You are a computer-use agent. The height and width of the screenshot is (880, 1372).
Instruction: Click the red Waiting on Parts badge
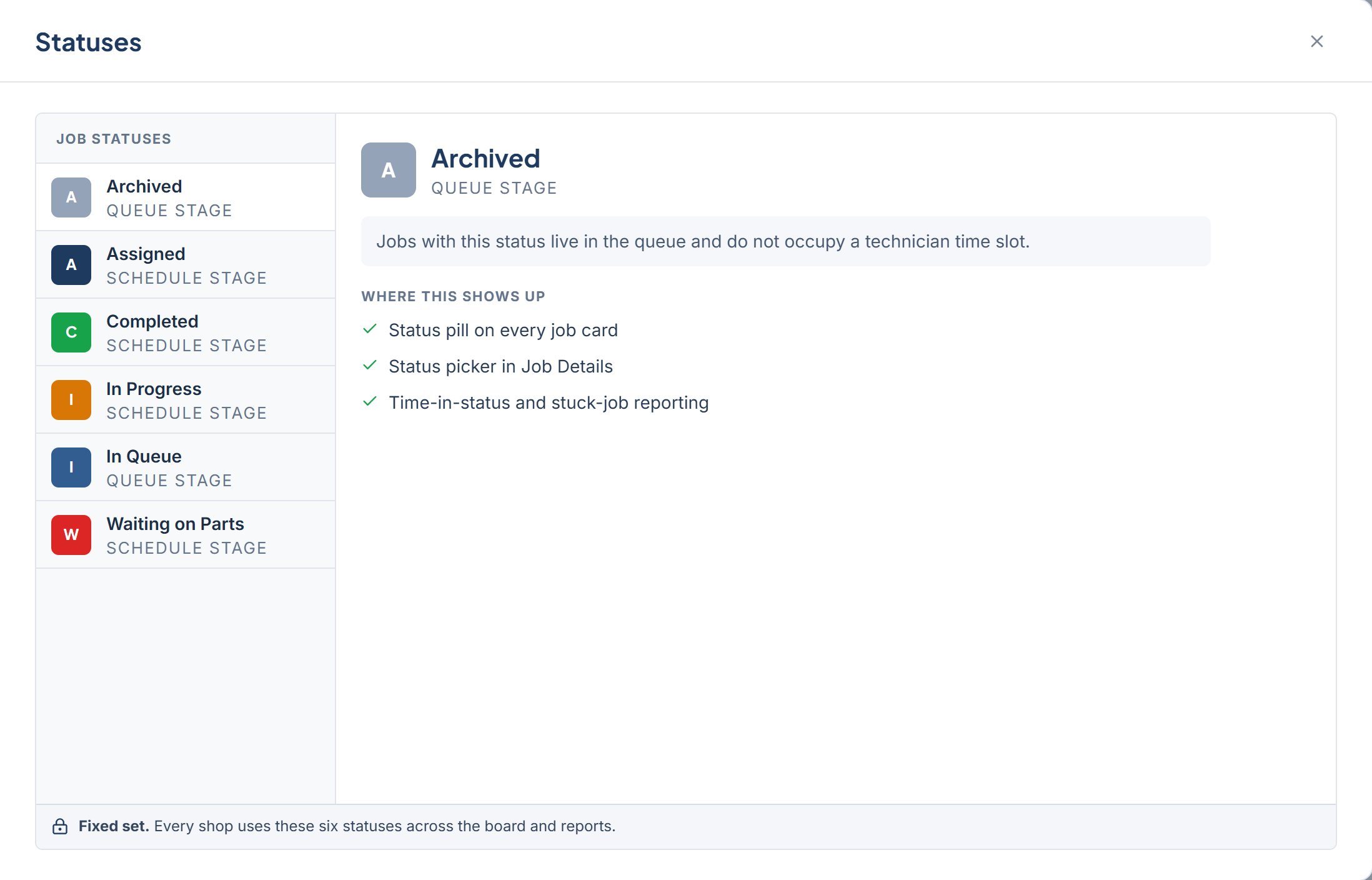(71, 535)
